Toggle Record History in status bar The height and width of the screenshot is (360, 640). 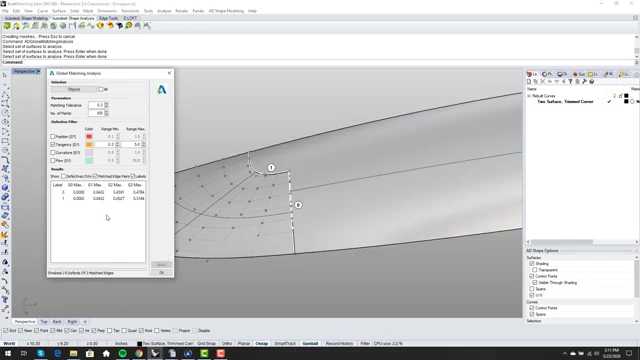(339, 344)
